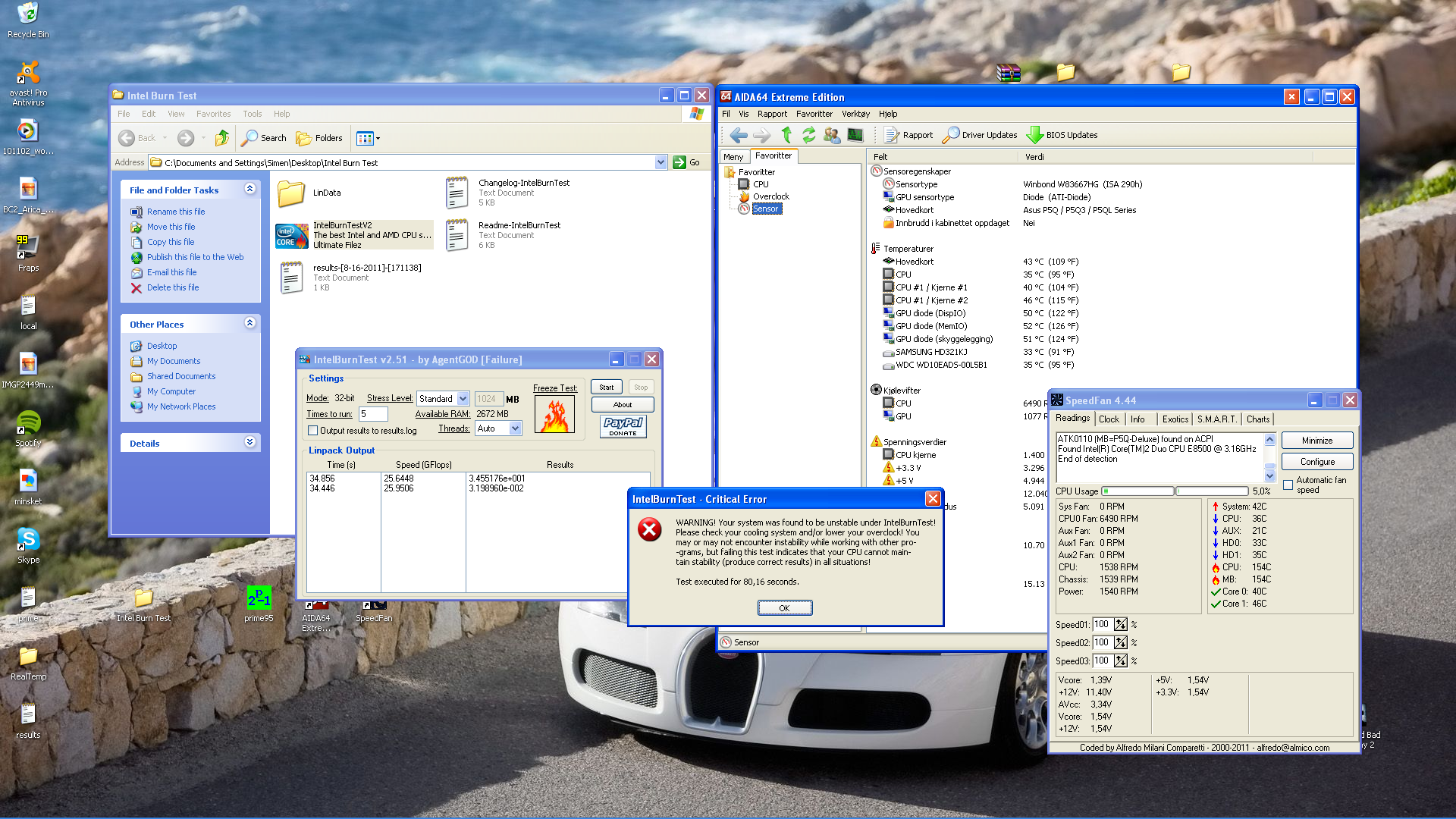Click the Configure button in SpeedFan

point(1317,461)
